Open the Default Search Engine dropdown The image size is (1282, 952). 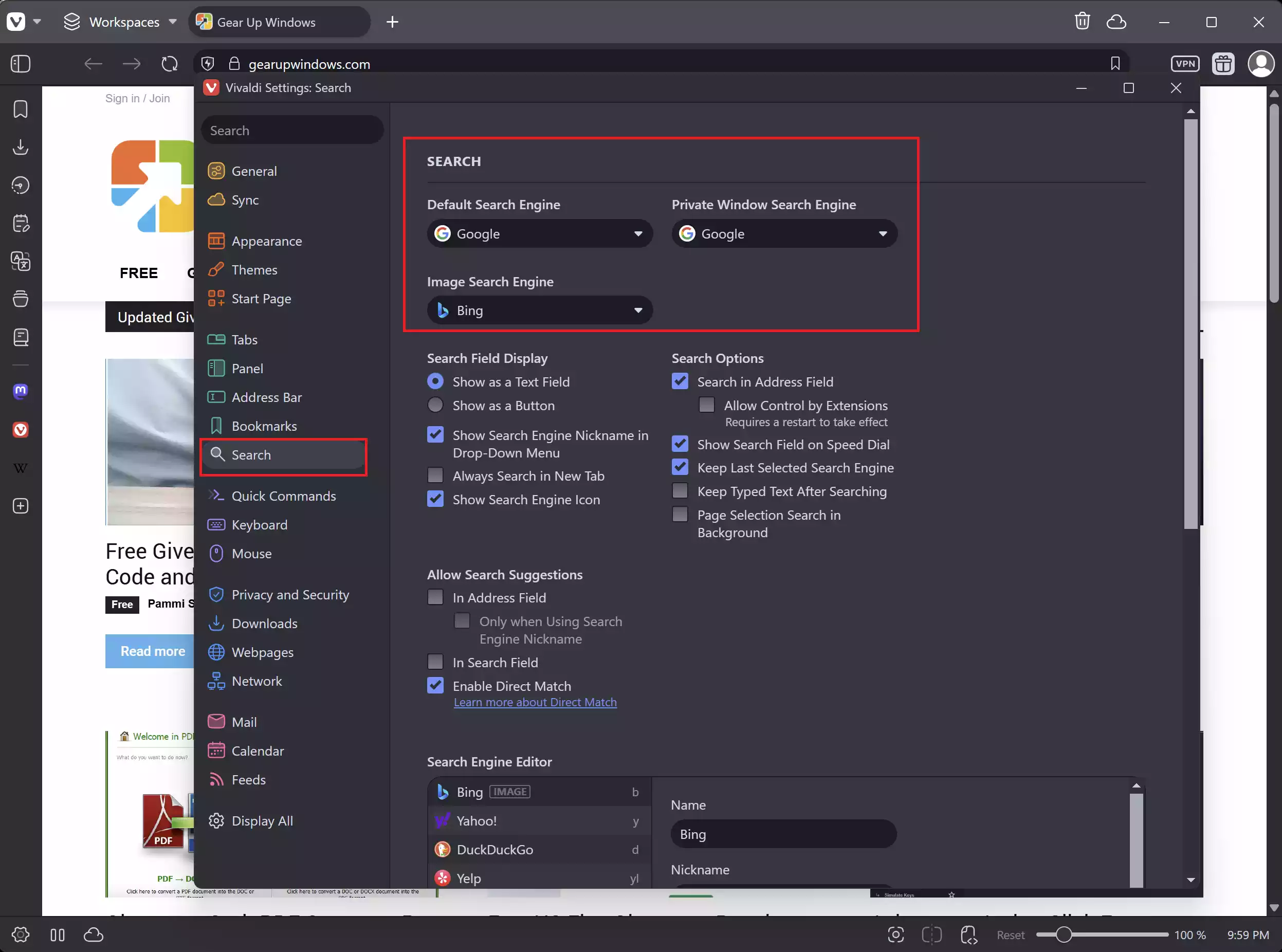coord(539,233)
